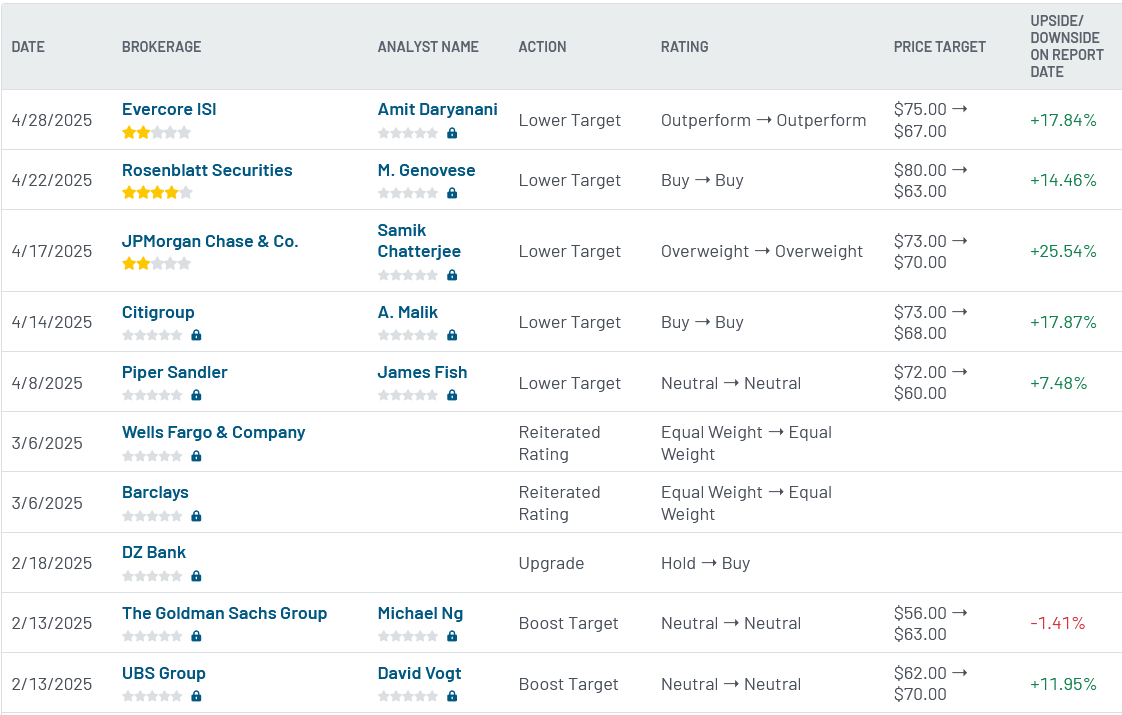Open the Evercore ISI brokerage link
Viewport: 1122px width, 715px height.
click(169, 110)
